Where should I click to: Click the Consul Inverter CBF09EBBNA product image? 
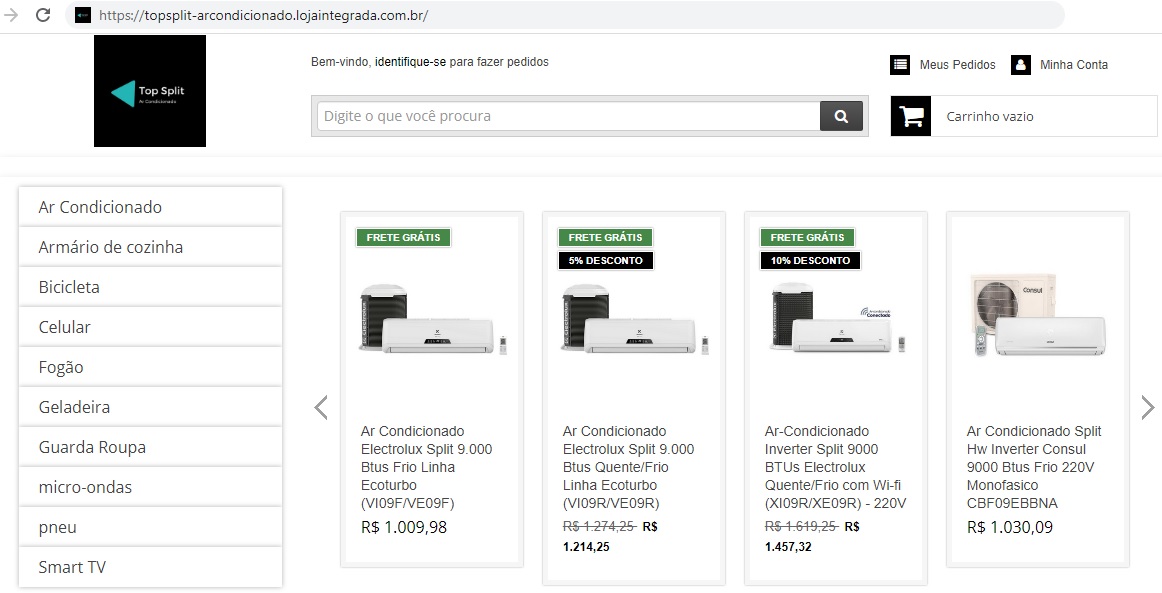click(x=1038, y=315)
